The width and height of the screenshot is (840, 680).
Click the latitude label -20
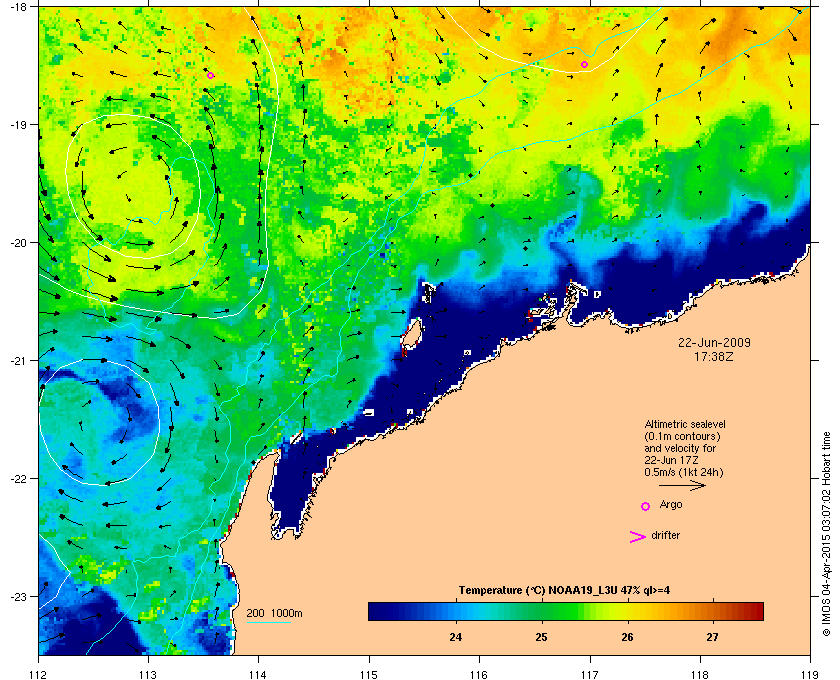click(x=18, y=243)
